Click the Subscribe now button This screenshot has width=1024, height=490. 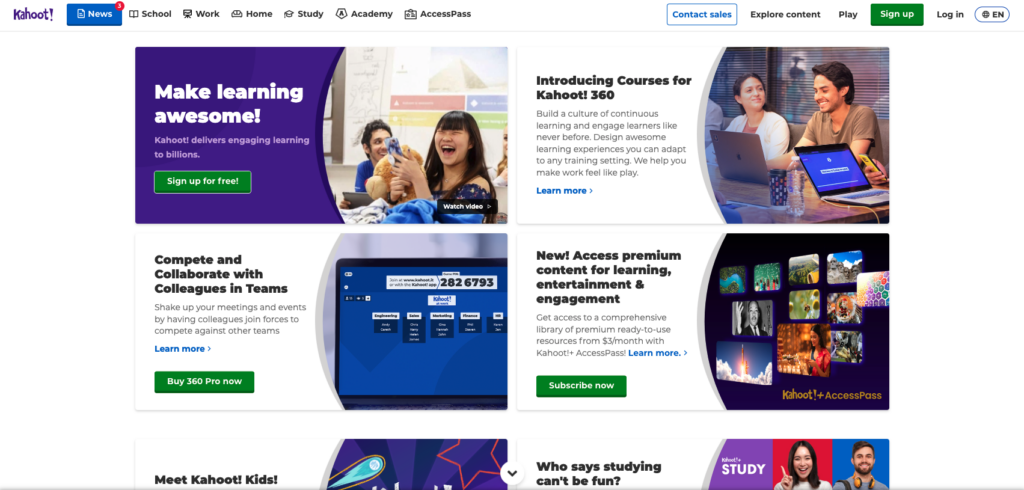point(581,385)
